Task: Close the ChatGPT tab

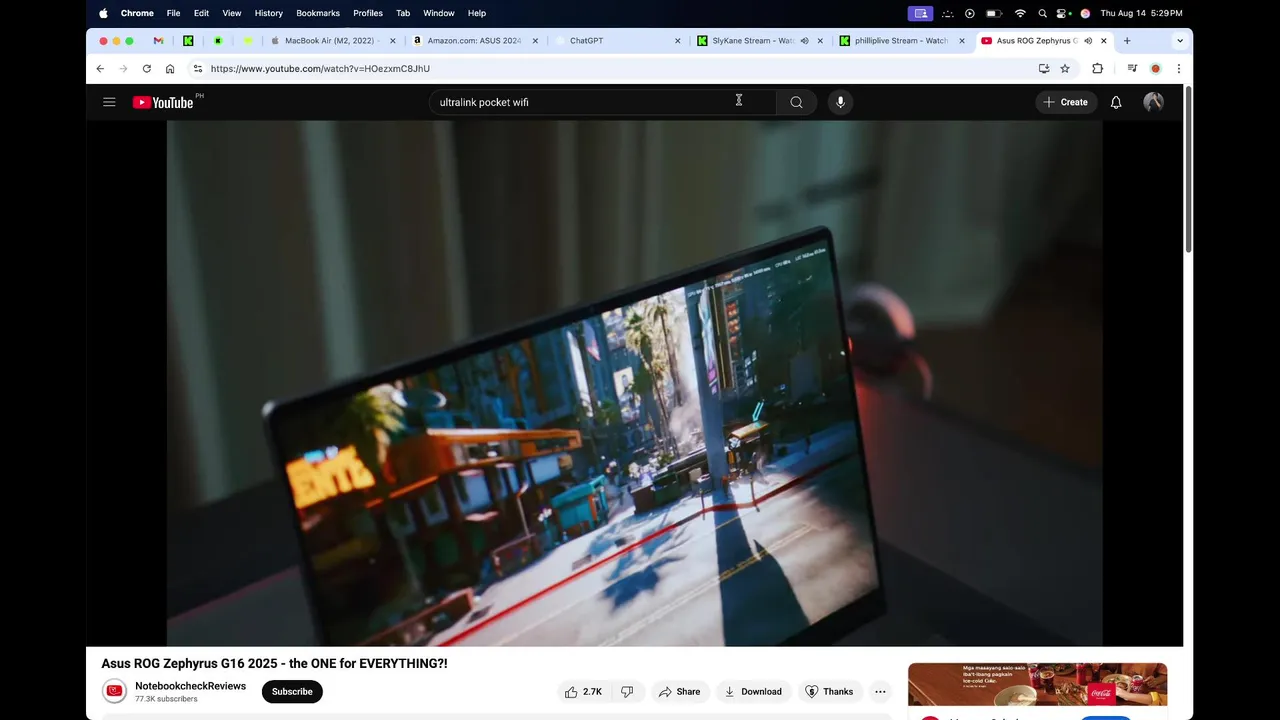Action: pos(677,41)
